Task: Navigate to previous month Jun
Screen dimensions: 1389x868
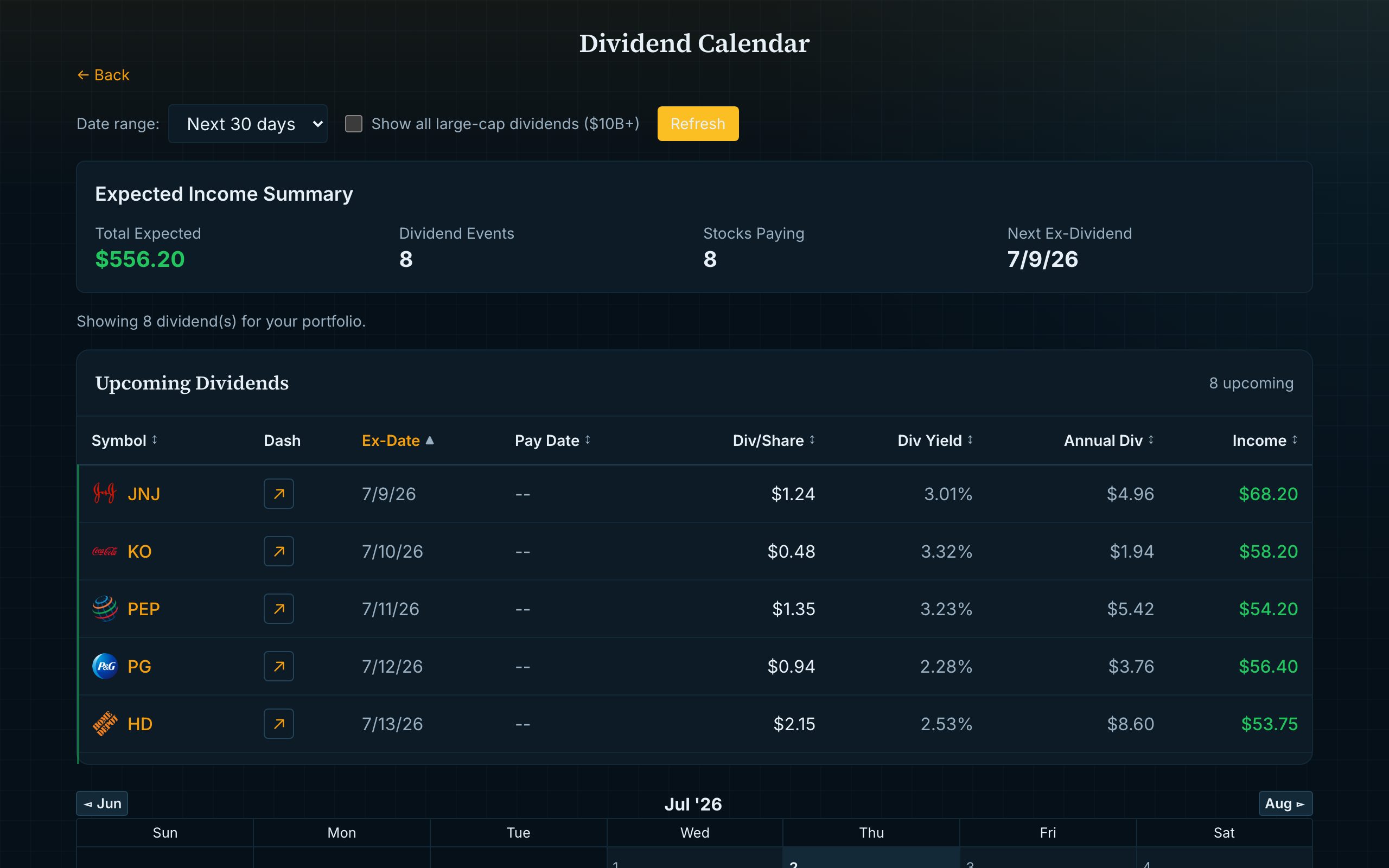Action: point(102,803)
